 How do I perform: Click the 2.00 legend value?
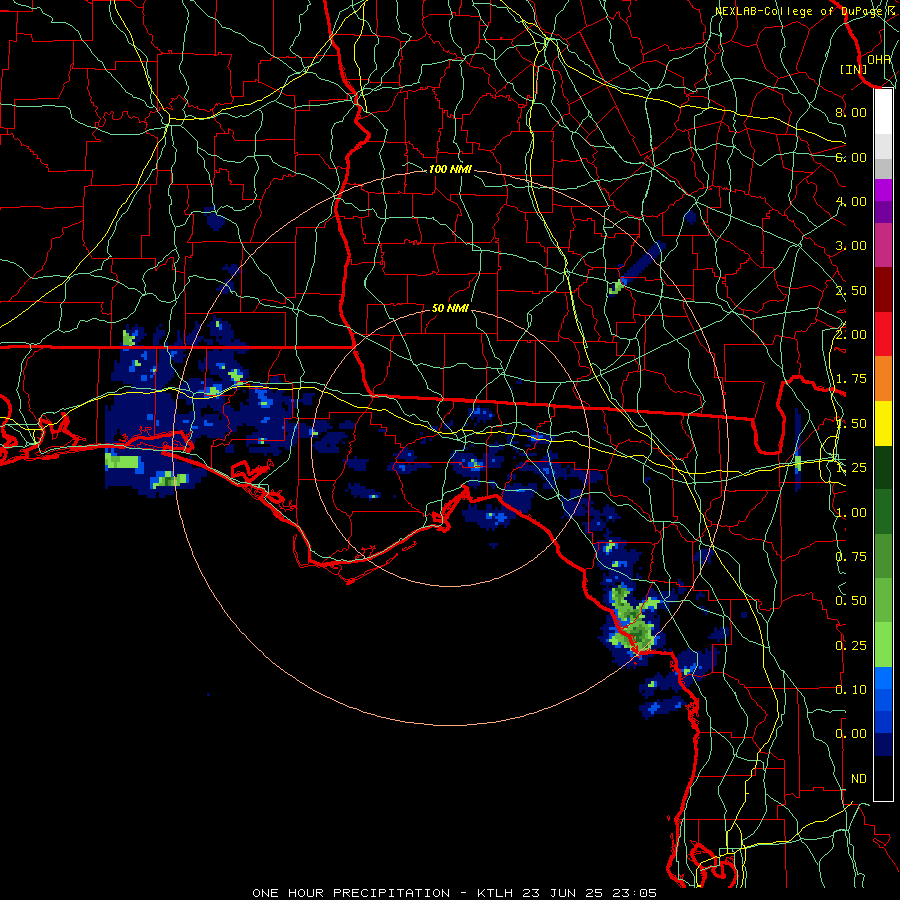[851, 335]
